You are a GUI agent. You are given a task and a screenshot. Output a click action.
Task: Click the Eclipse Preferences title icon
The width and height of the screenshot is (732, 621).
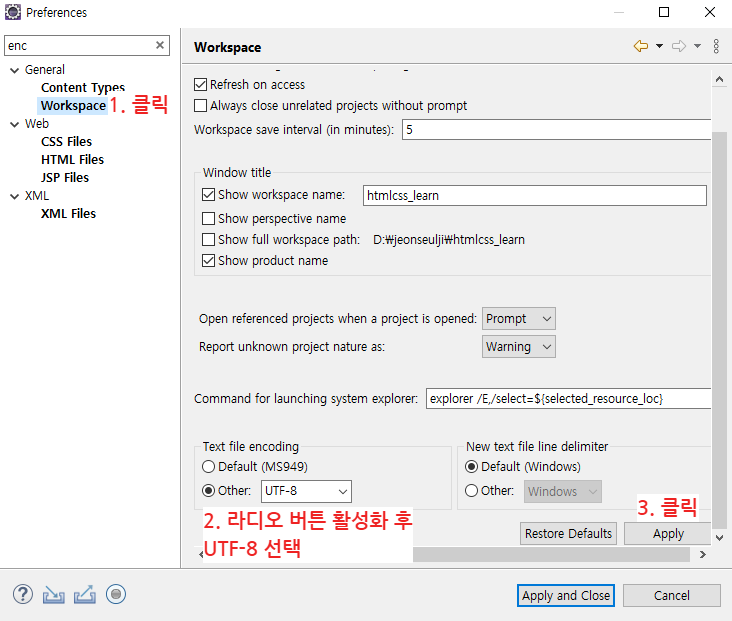tap(13, 12)
